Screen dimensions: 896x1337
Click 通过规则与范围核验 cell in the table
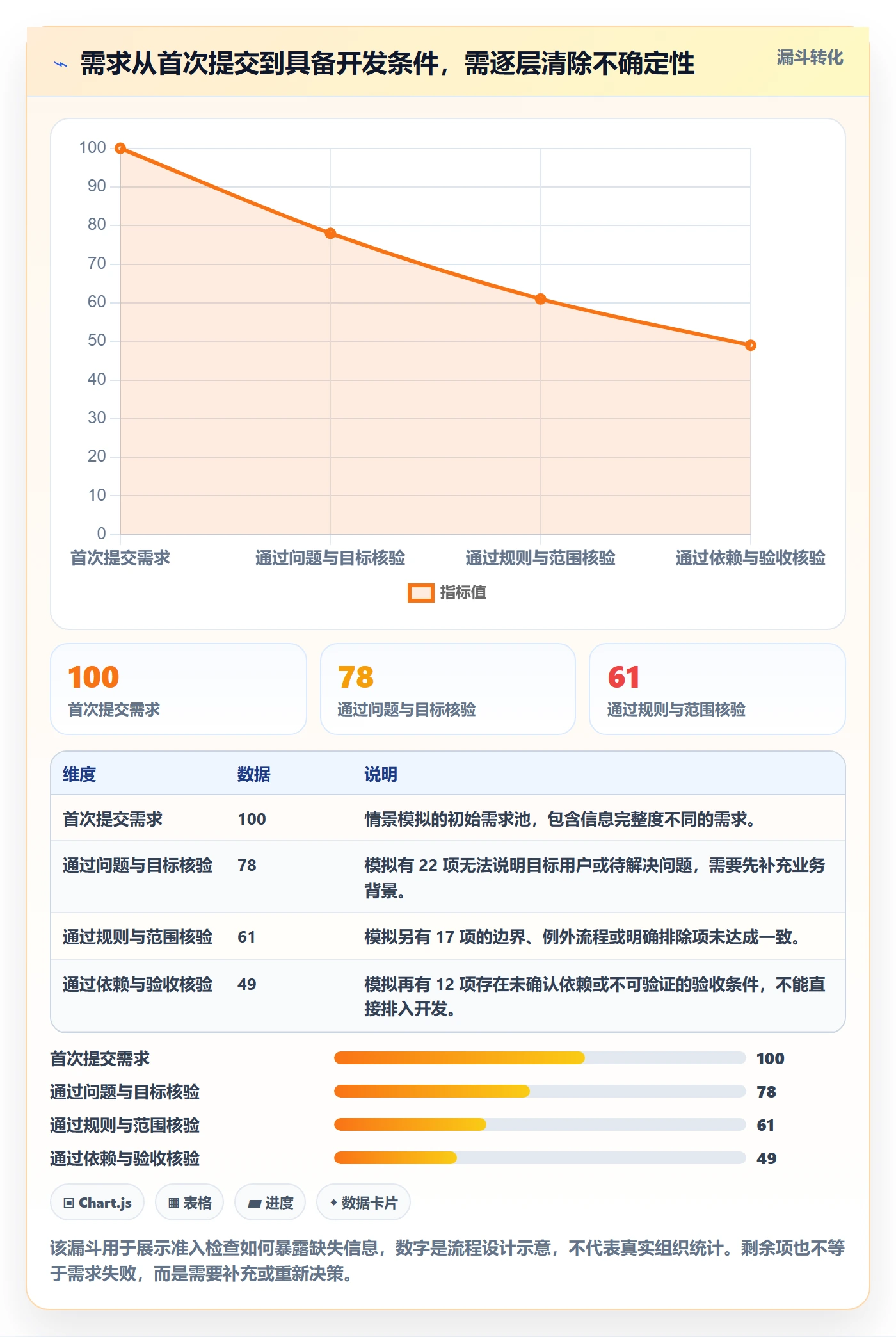138,937
